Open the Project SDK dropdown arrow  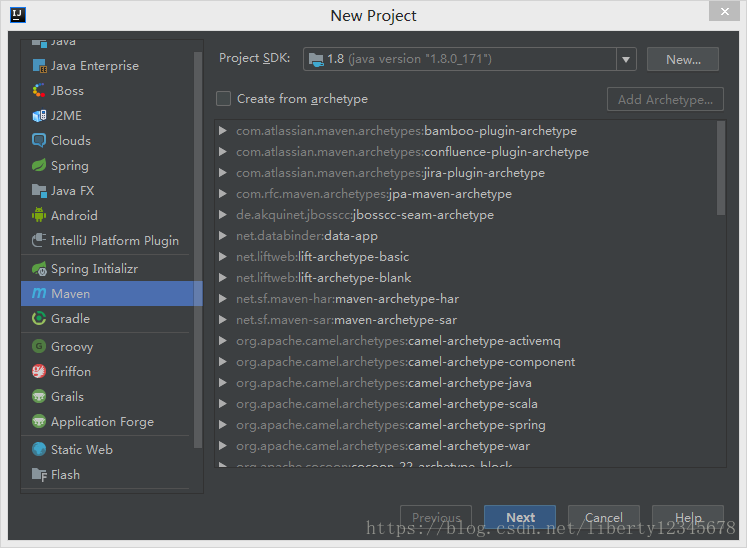pyautogui.click(x=626, y=60)
